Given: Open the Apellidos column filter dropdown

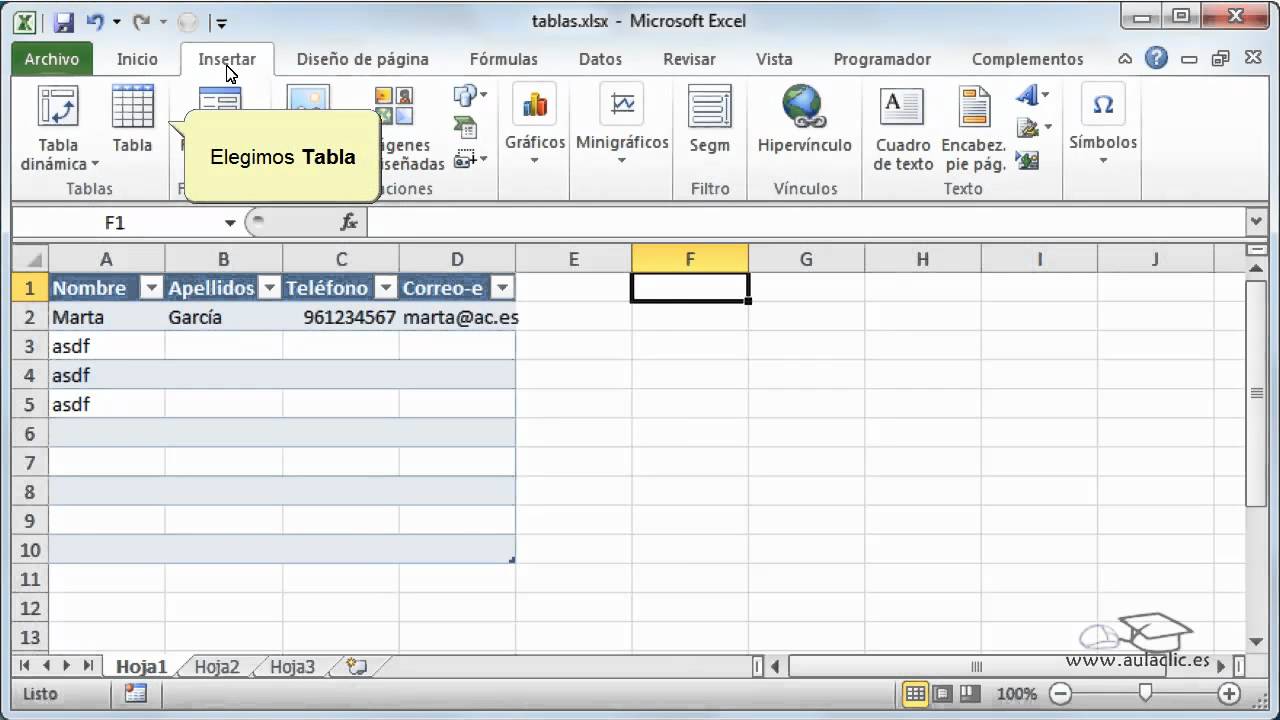Looking at the screenshot, I should pyautogui.click(x=269, y=288).
